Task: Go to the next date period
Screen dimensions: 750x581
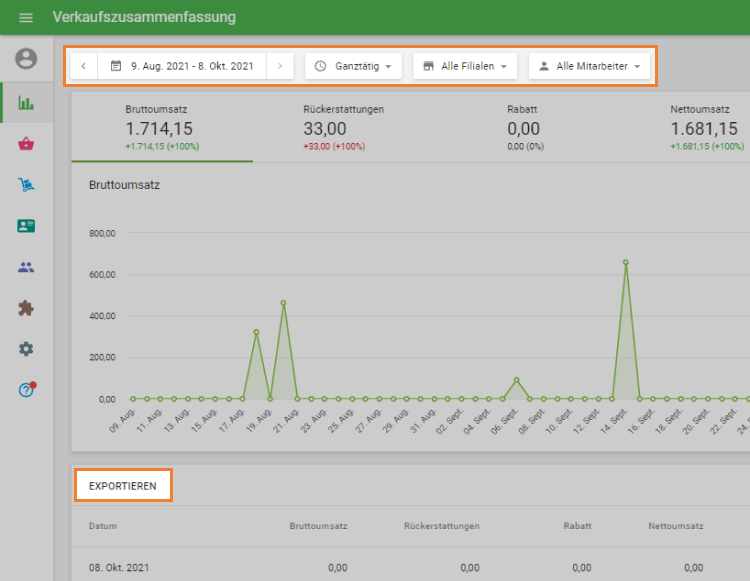Action: click(280, 66)
